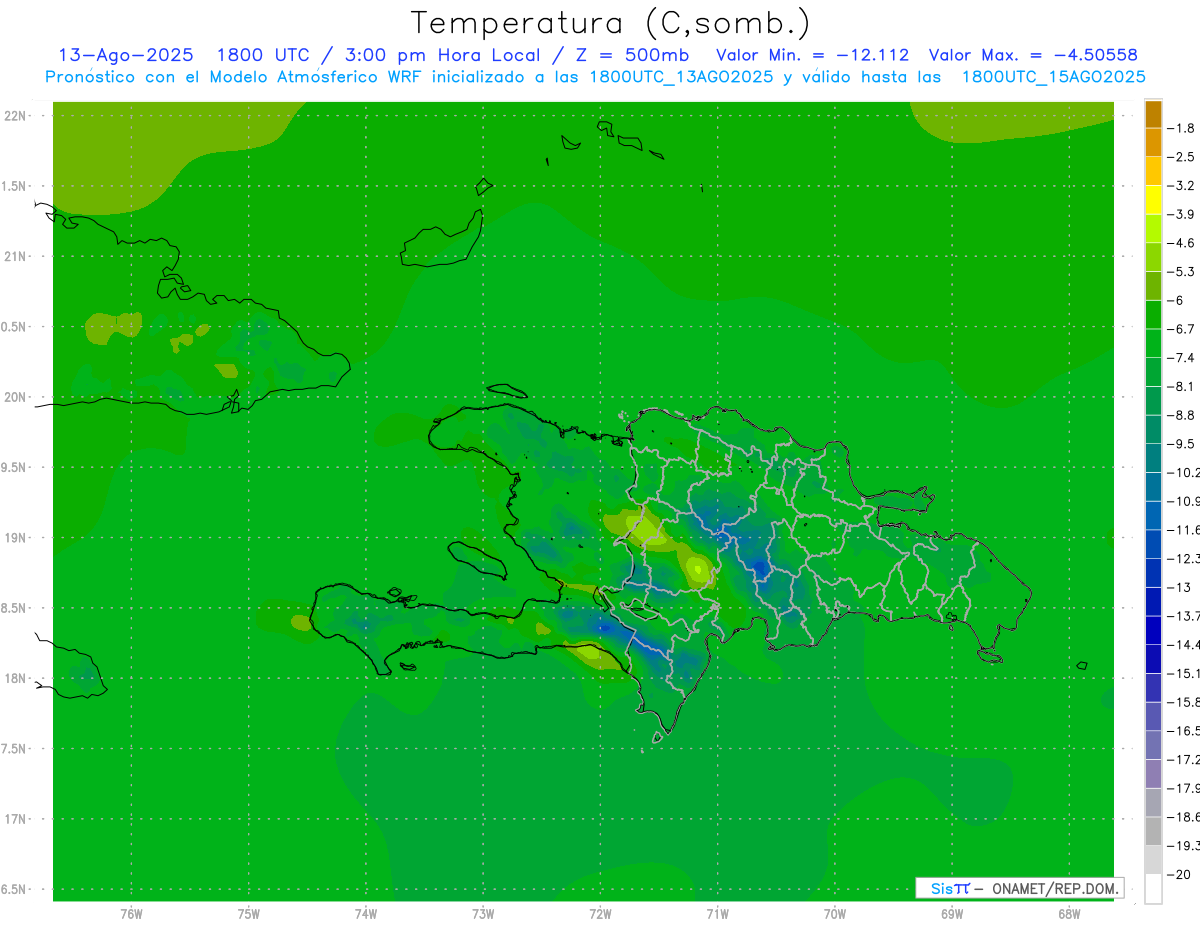Screen dimensions: 1200x927
Task: Click the "-1.8" legend value
Action: click(x=1182, y=128)
